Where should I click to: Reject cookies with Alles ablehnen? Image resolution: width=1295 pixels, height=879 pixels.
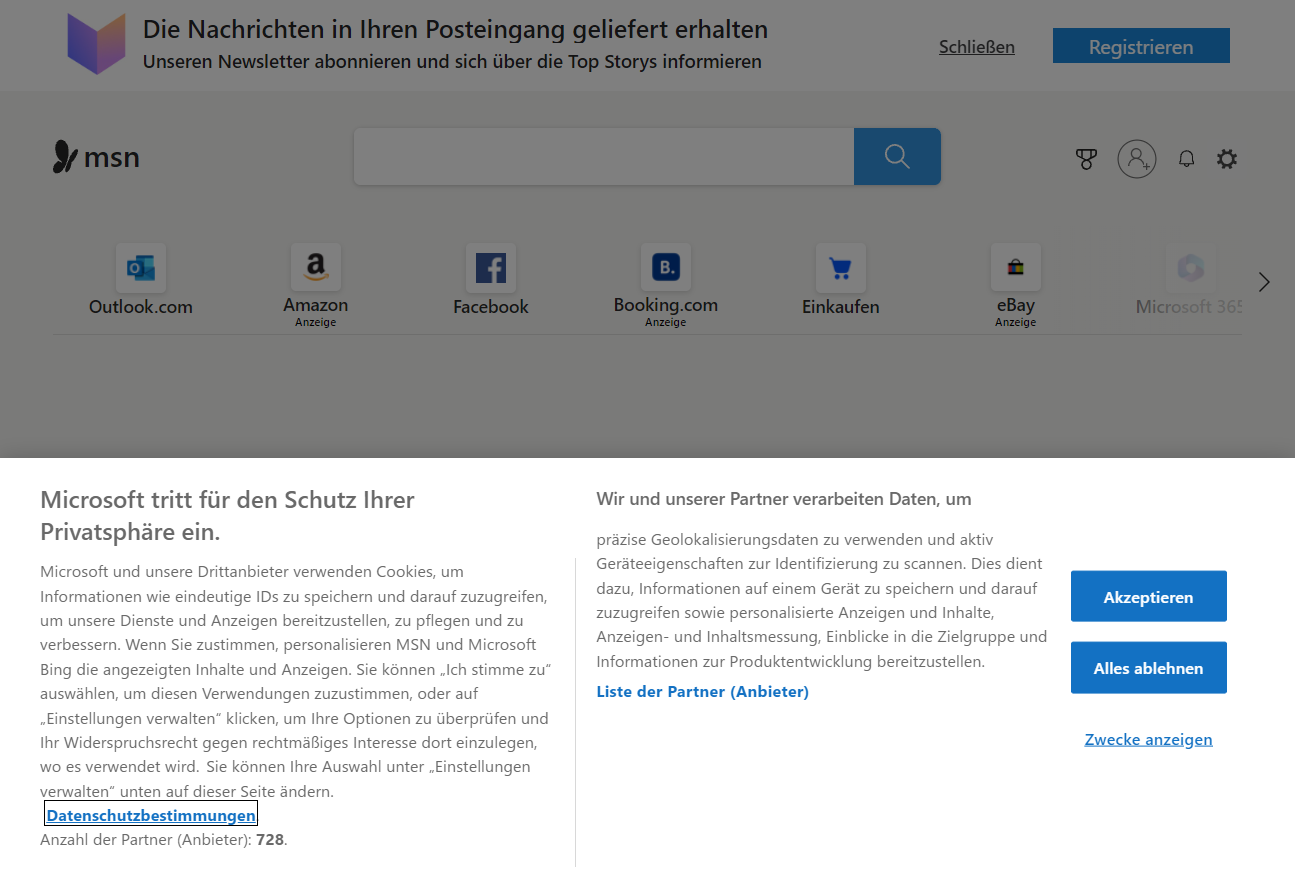tap(1149, 668)
